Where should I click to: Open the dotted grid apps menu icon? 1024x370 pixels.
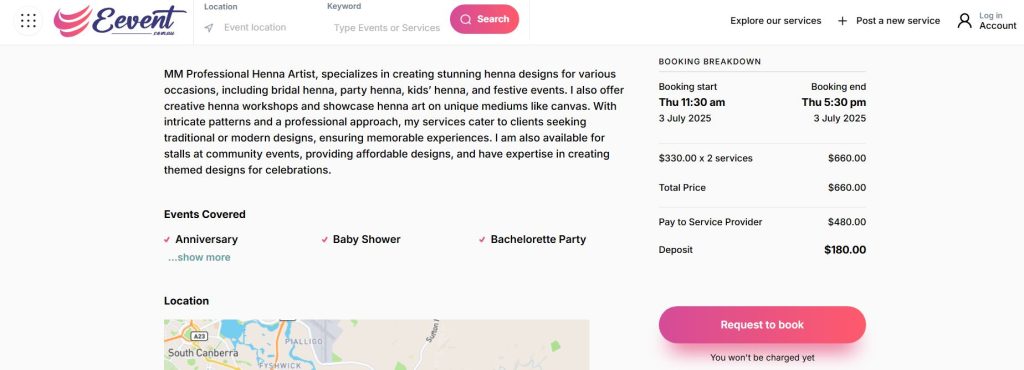28,21
